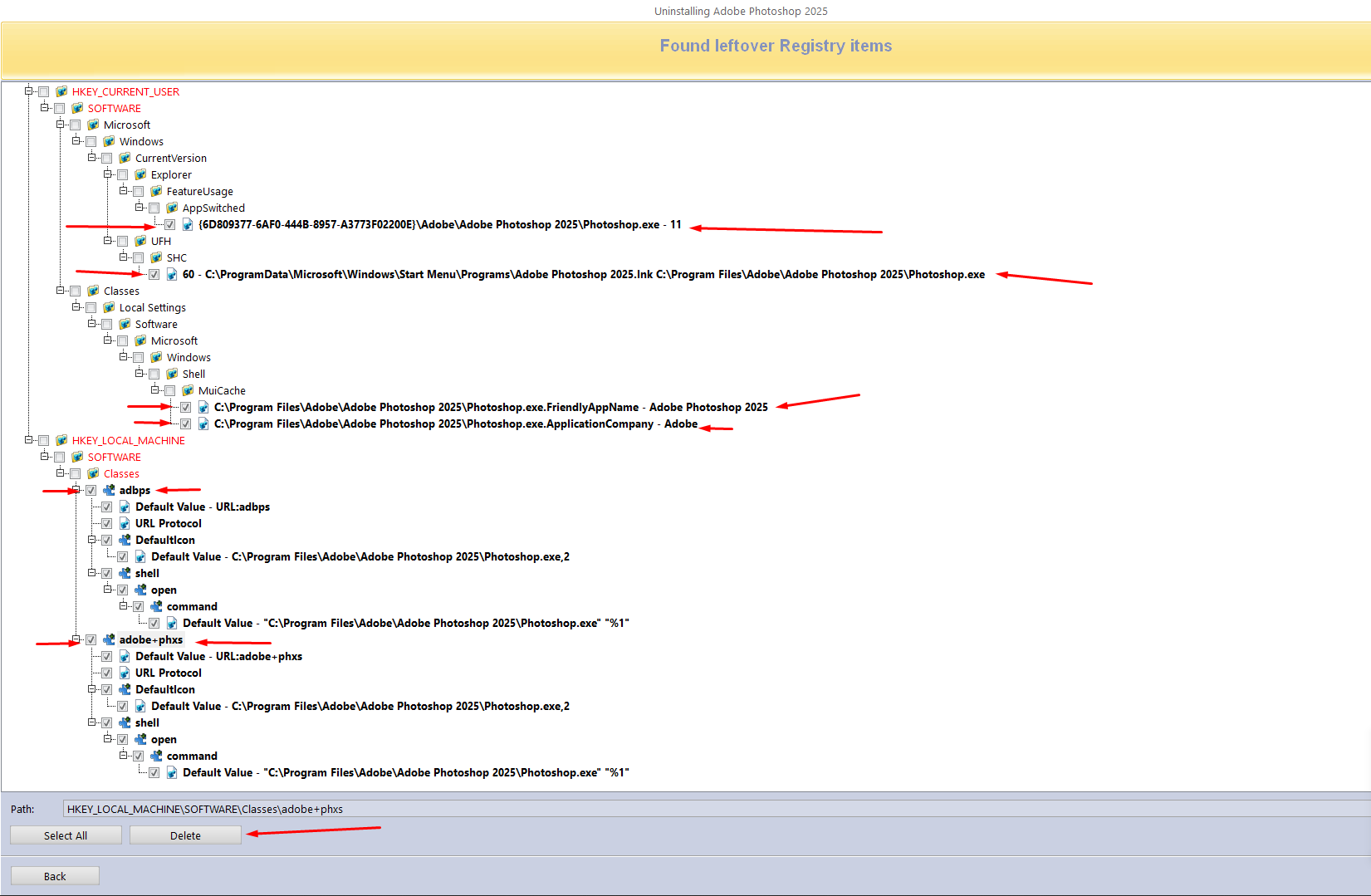Toggle the HKEY_LOCAL_MACHINE checkbox
The image size is (1371, 896).
coord(44,440)
